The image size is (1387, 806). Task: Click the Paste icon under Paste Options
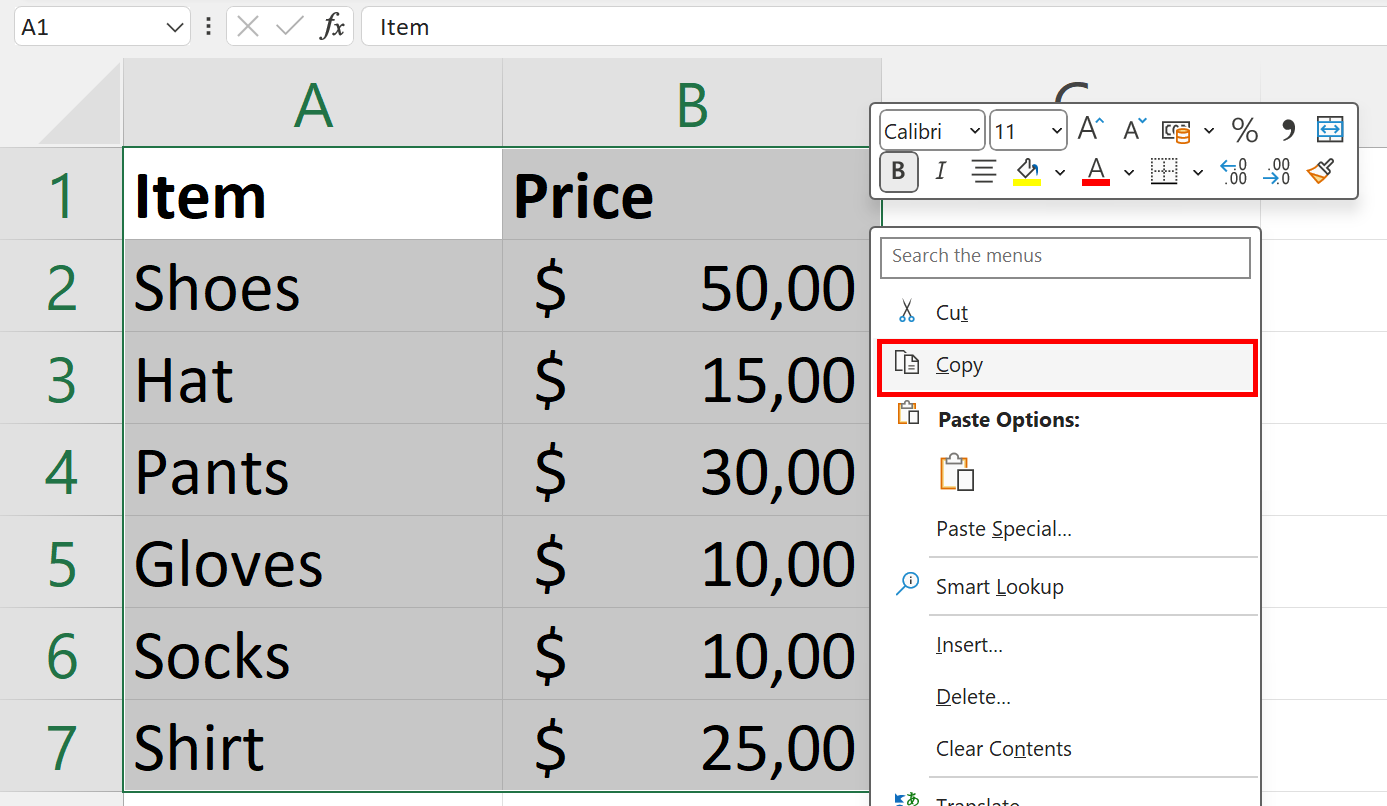pos(956,473)
